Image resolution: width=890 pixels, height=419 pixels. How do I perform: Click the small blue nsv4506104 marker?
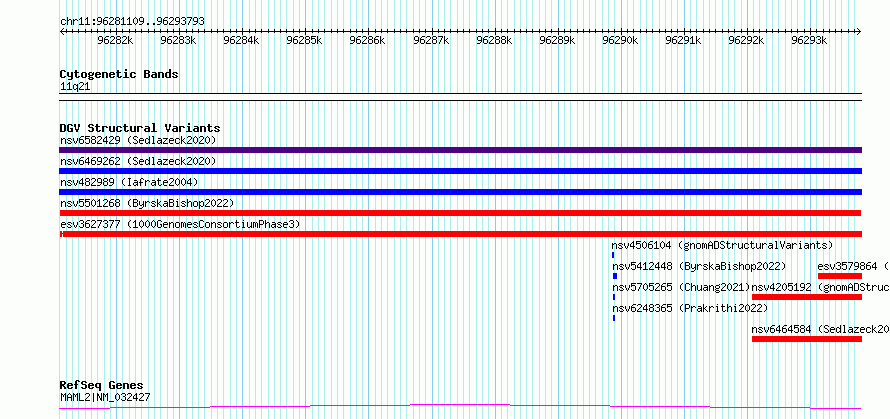[613, 255]
